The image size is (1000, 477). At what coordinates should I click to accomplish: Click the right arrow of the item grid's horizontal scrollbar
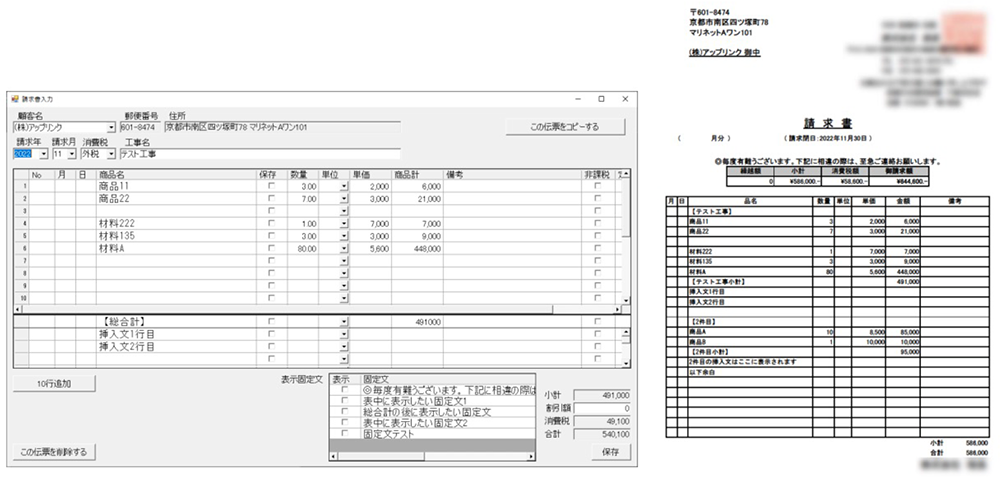click(x=617, y=309)
